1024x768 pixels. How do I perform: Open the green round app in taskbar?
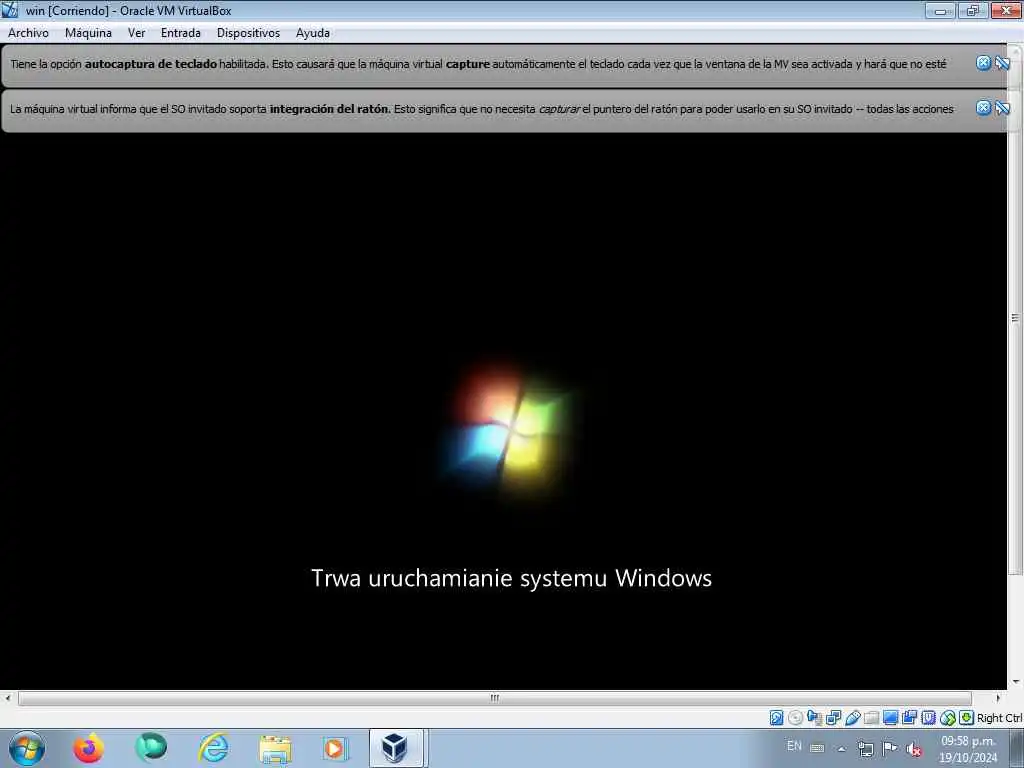click(x=151, y=748)
